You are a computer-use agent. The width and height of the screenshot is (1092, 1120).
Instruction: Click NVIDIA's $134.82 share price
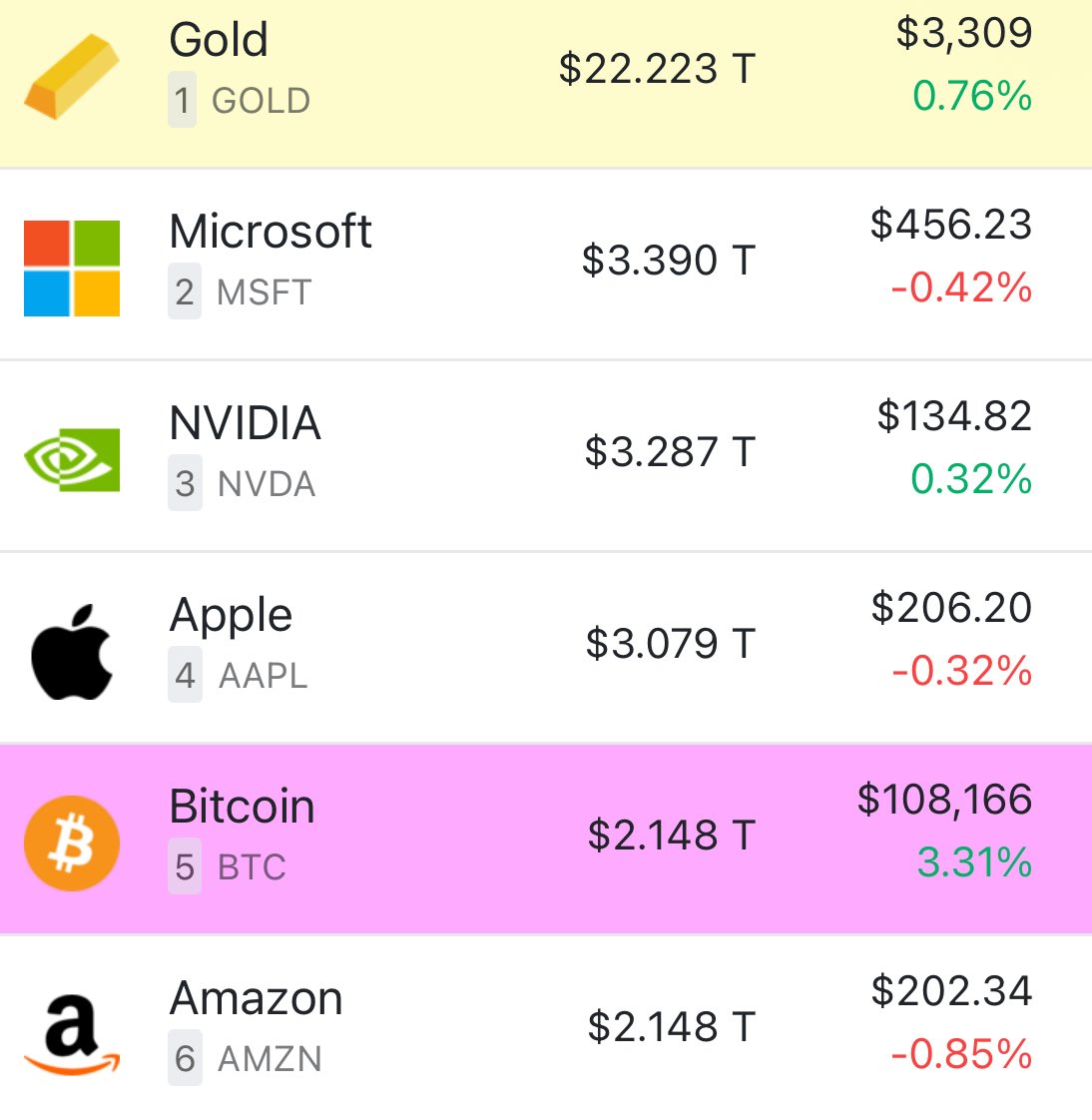pyautogui.click(x=954, y=416)
